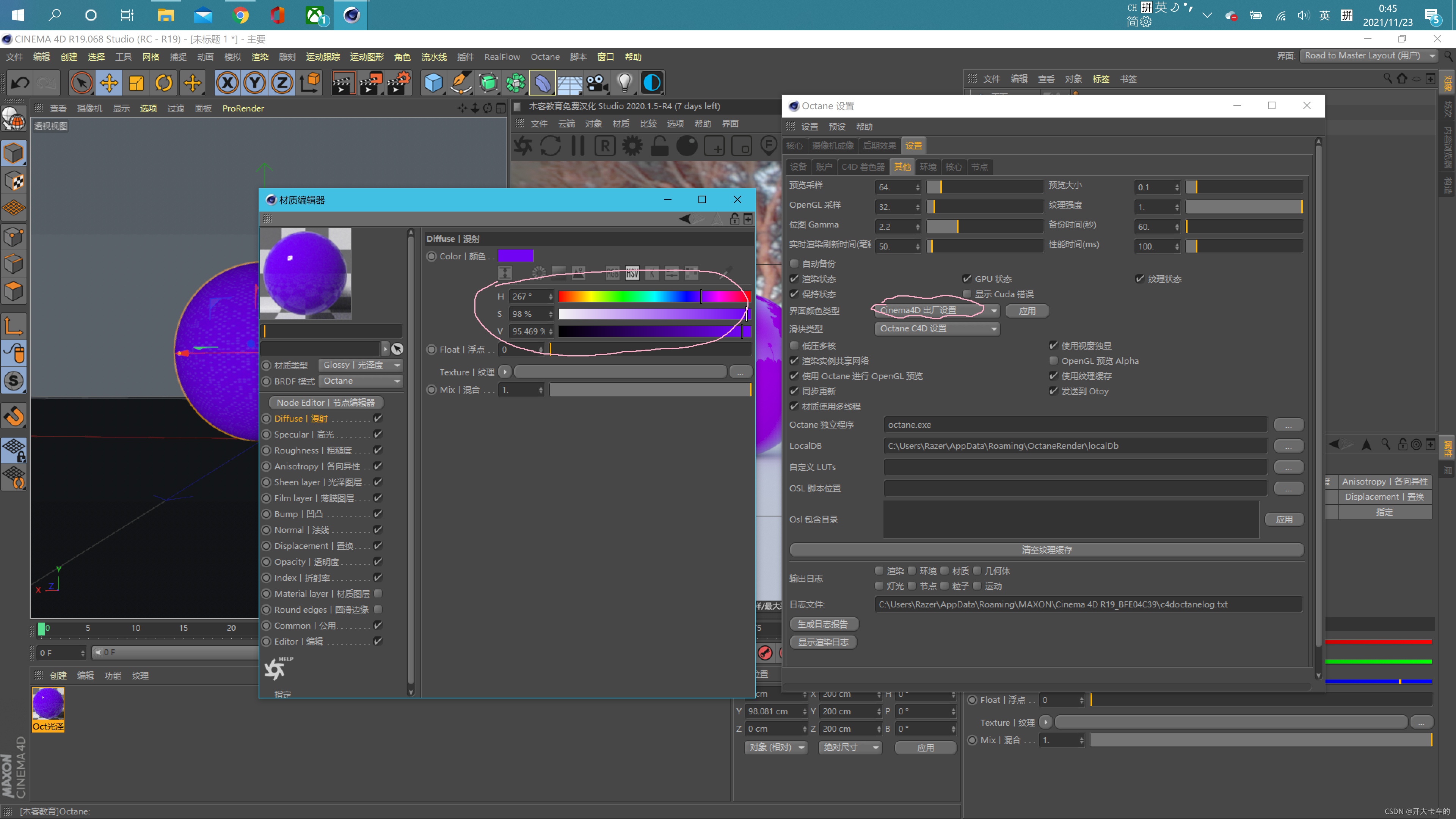Toggle X axis lock icon

pyautogui.click(x=227, y=83)
